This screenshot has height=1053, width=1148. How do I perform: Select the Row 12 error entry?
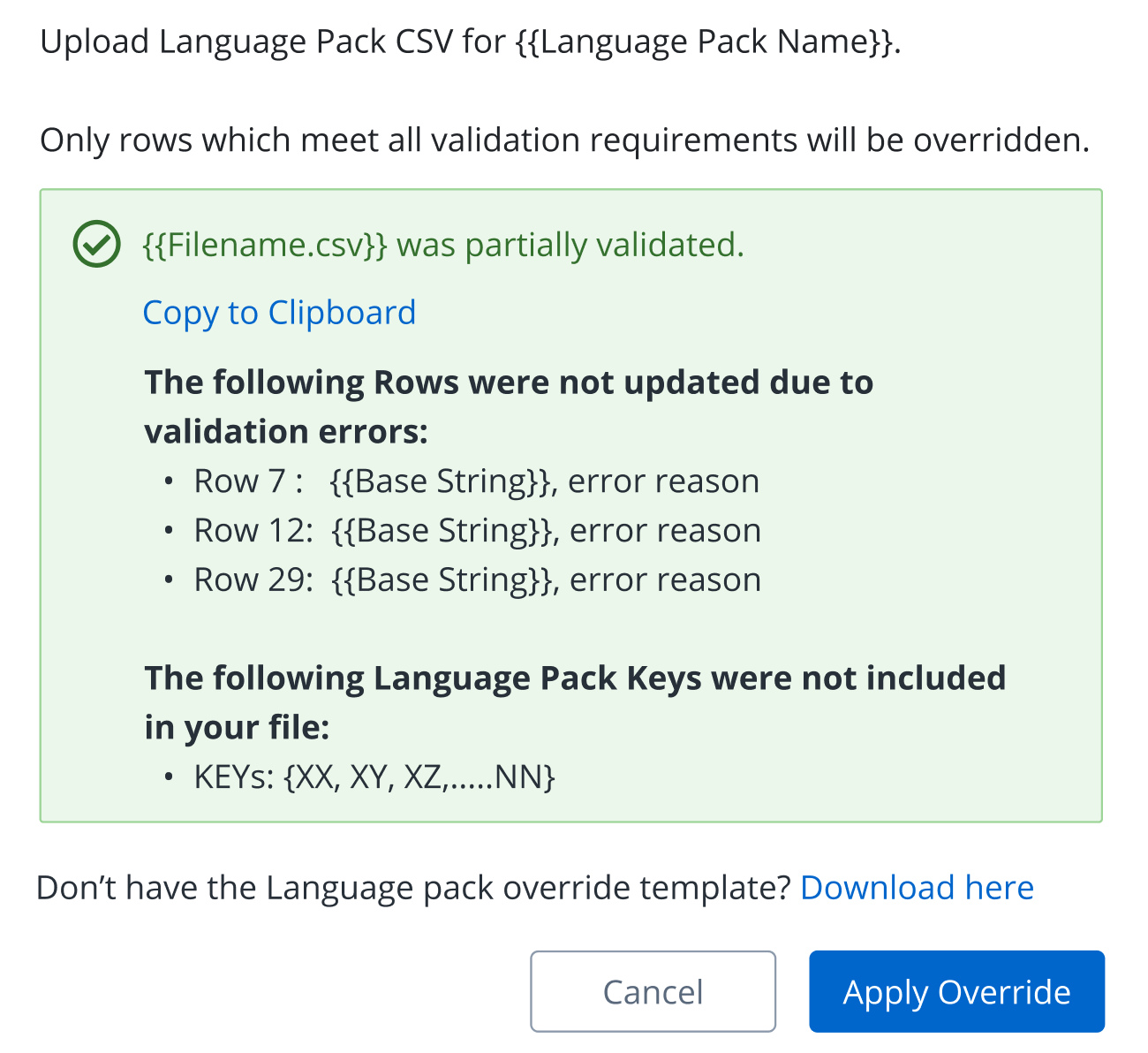477,531
